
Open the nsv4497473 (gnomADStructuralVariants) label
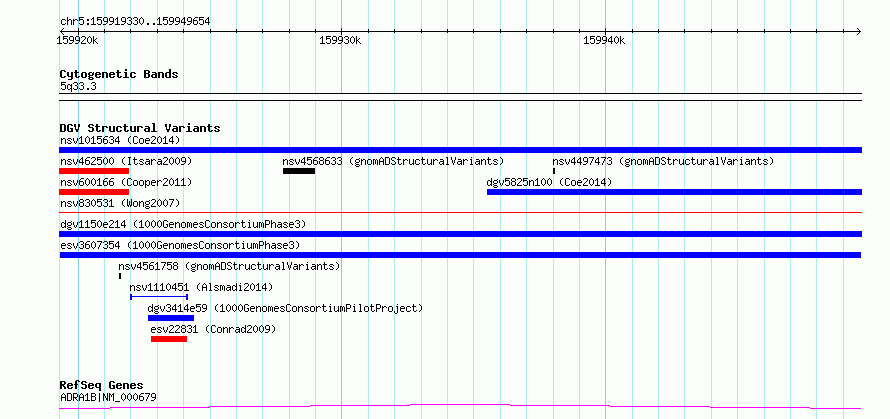[x=663, y=161]
